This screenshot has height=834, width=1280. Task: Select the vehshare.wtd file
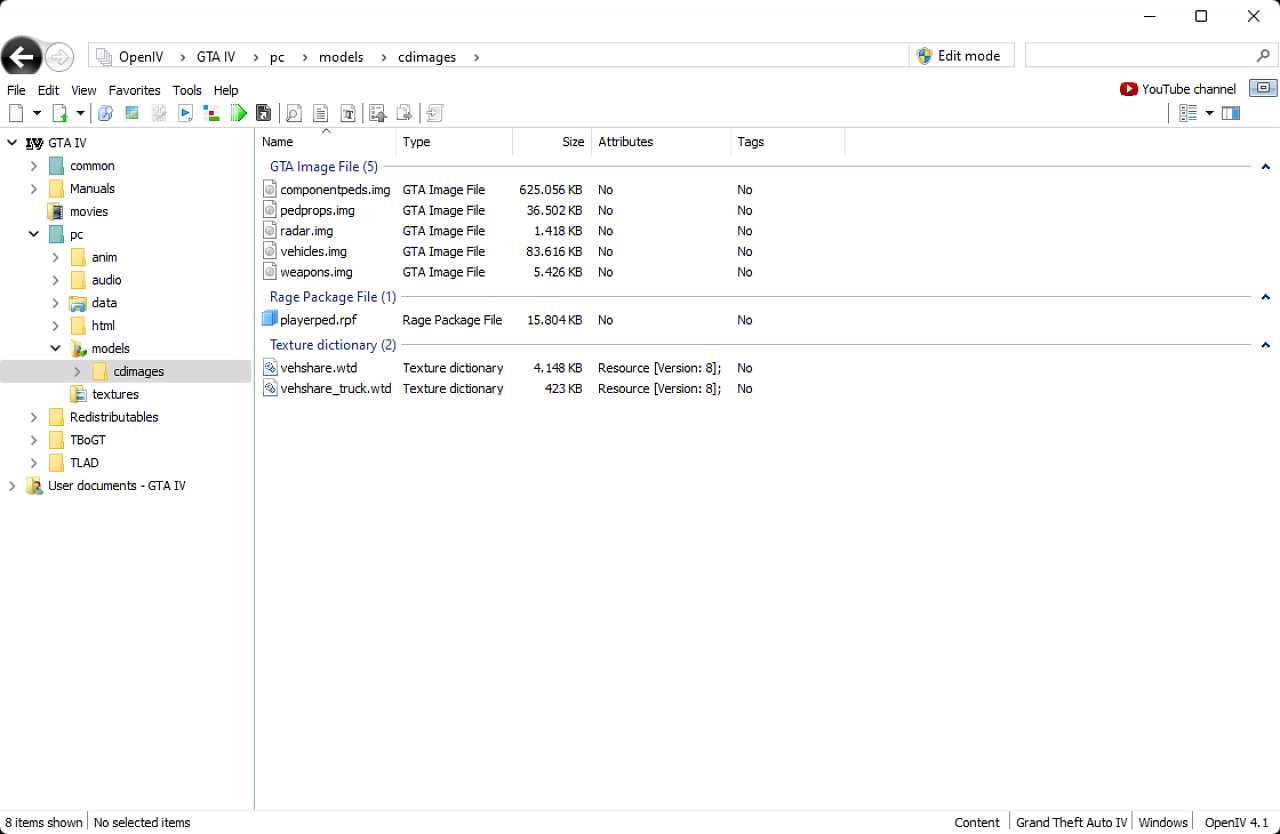coord(318,368)
